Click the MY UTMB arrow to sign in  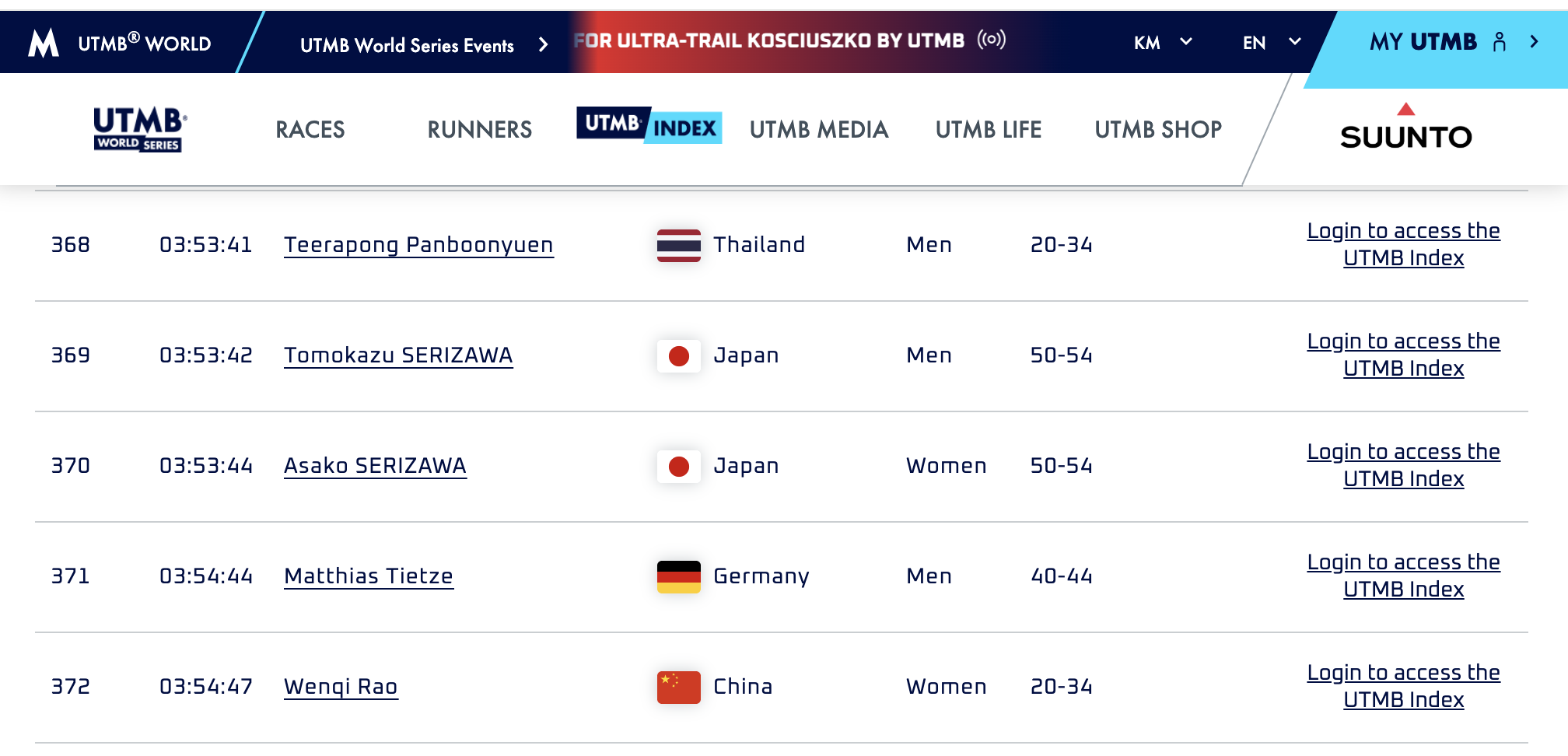1535,42
